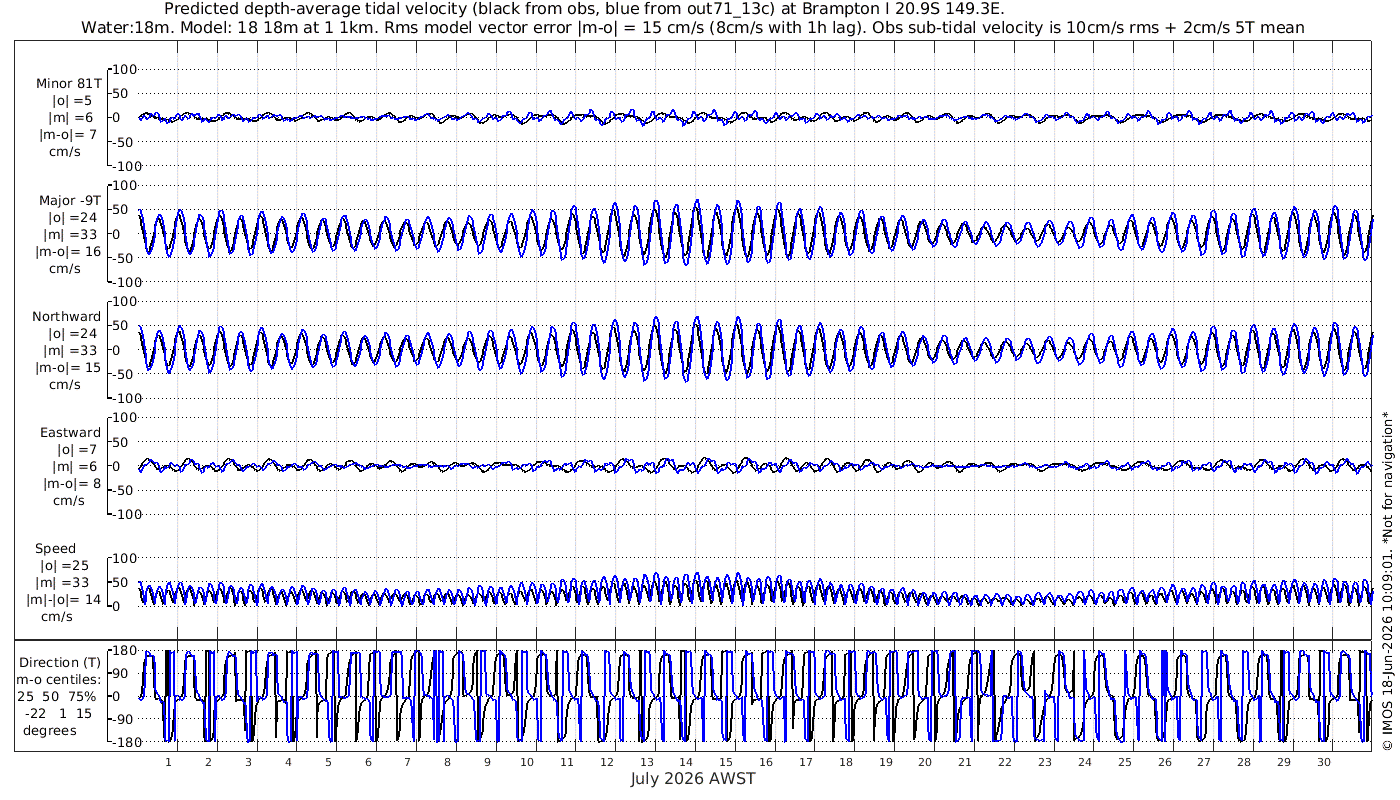
Task: Click day '20' on the x-axis
Action: 925,761
